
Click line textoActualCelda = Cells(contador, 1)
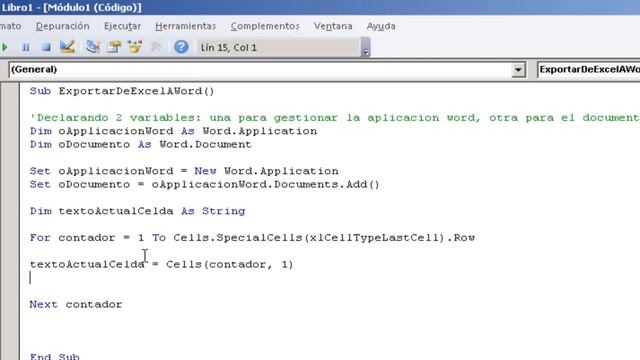click(x=162, y=264)
